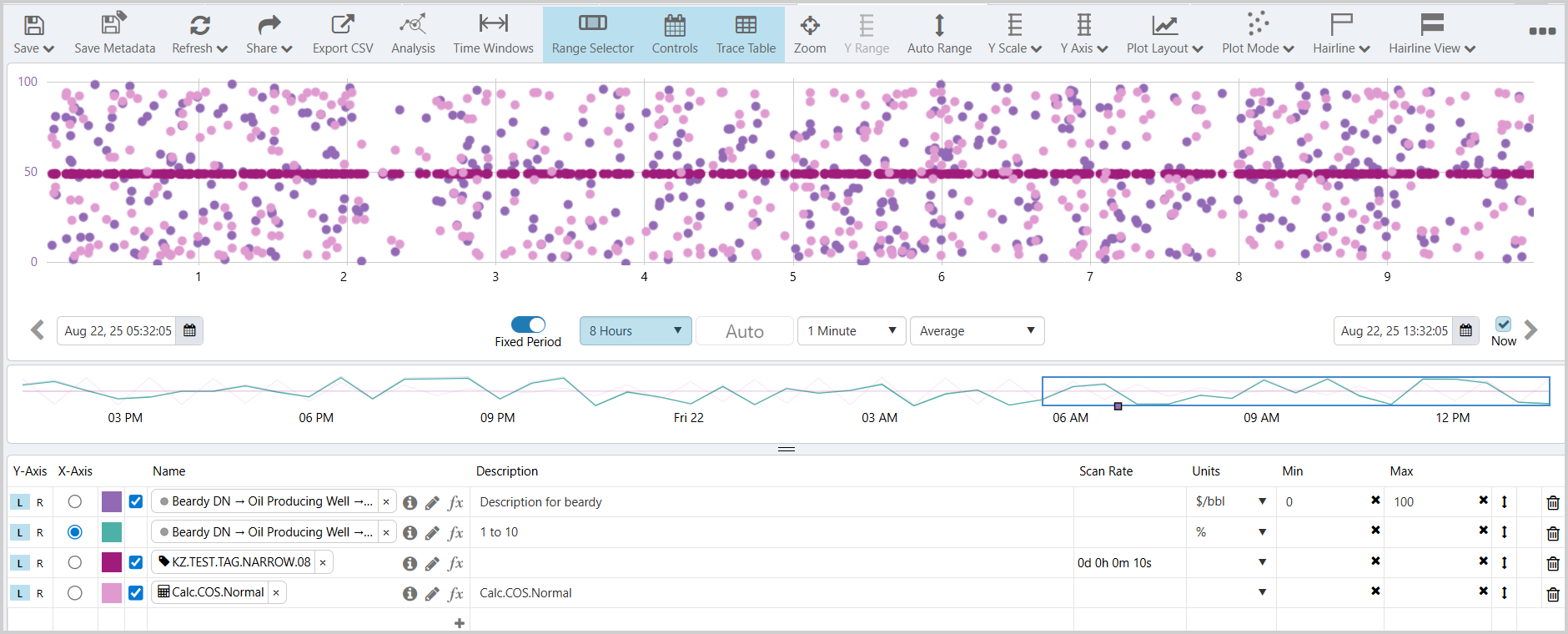Viewport: 1568px width, 634px height.
Task: Open Time Windows from the toolbar
Action: [x=493, y=26]
